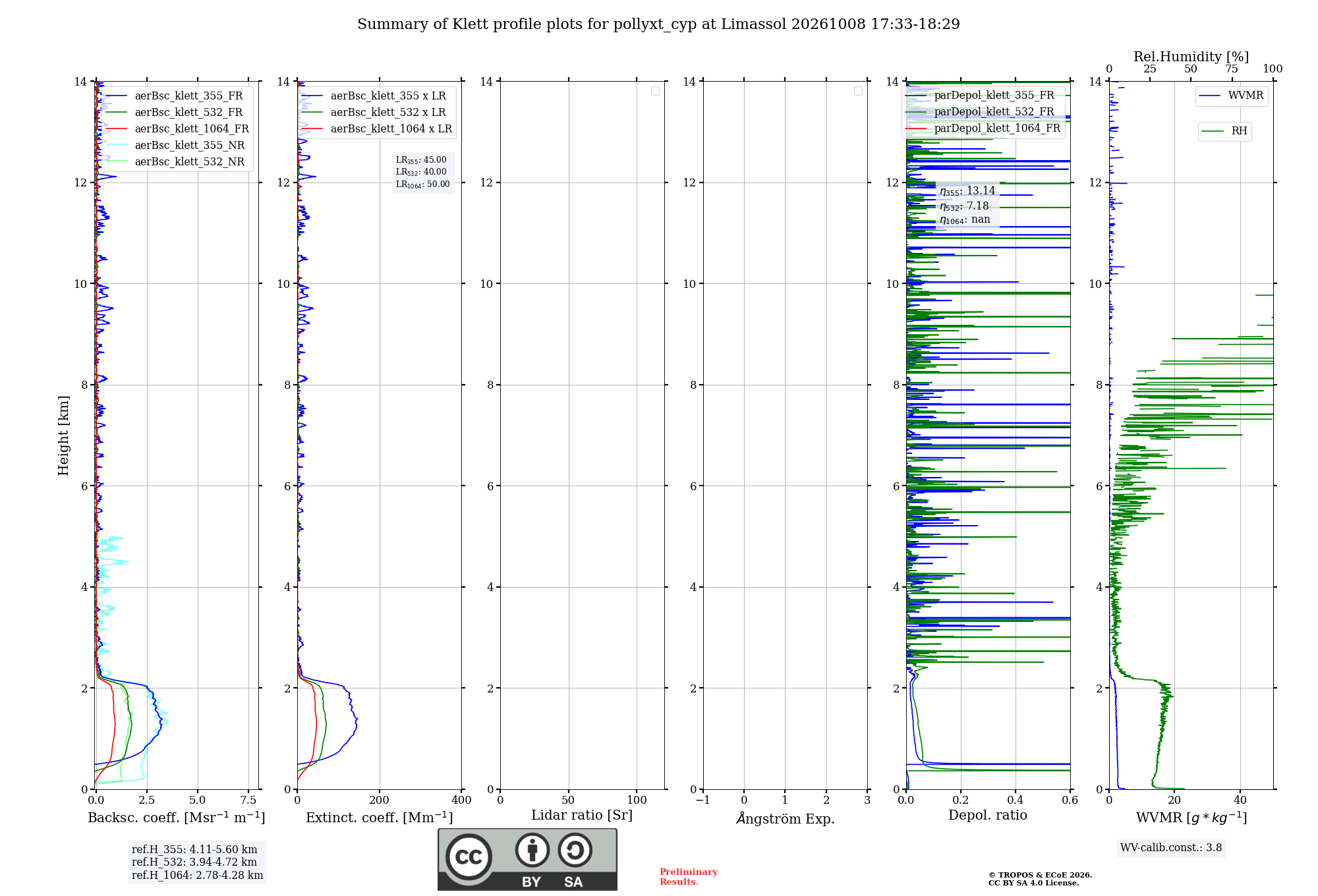Click the LR1064: 50.00 value
Image resolution: width=1318 pixels, height=896 pixels.
423,184
